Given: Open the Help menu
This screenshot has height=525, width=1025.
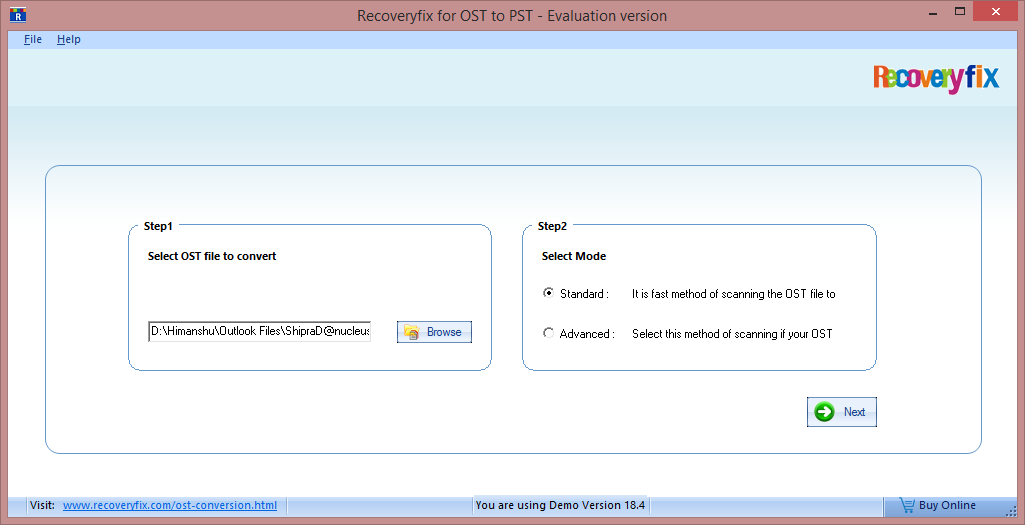Looking at the screenshot, I should pyautogui.click(x=69, y=39).
